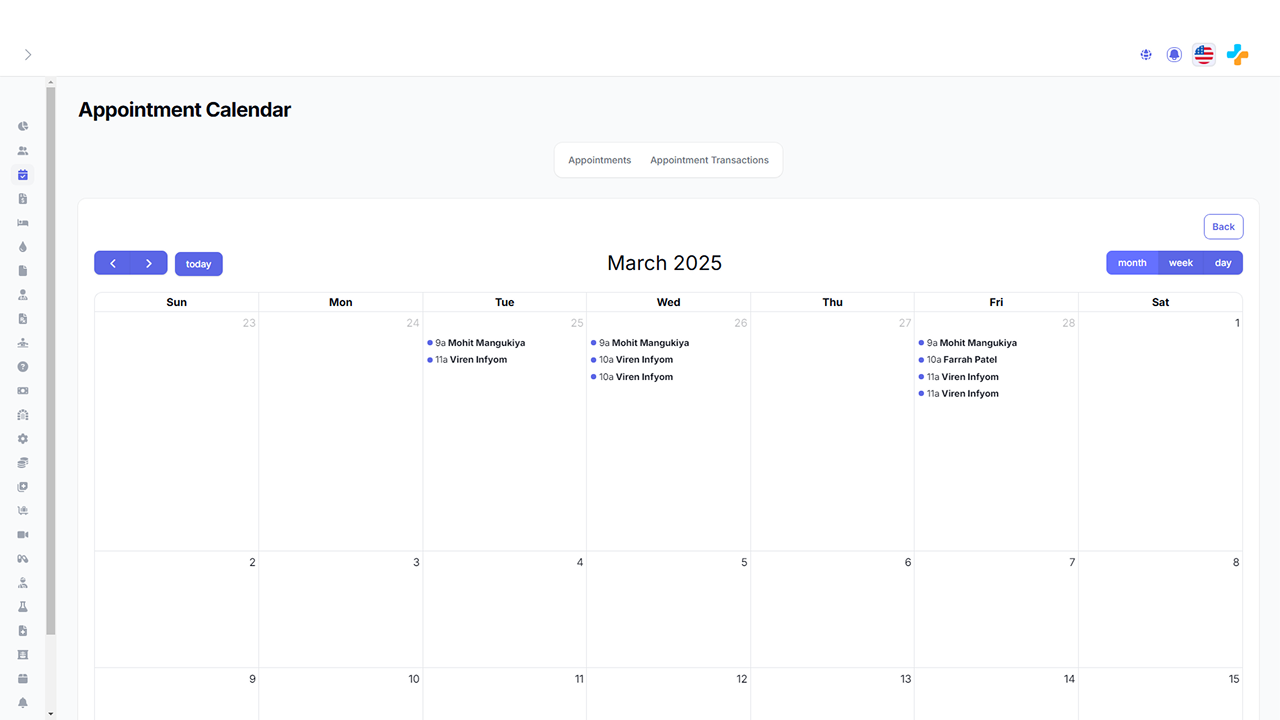The height and width of the screenshot is (720, 1280).
Task: Jump to today on the calendar
Action: [198, 264]
